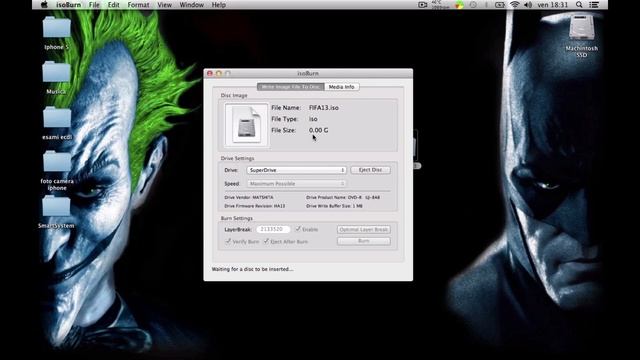This screenshot has height=360, width=640.
Task: Click the ven 18:31 clock
Action: (x=552, y=5)
